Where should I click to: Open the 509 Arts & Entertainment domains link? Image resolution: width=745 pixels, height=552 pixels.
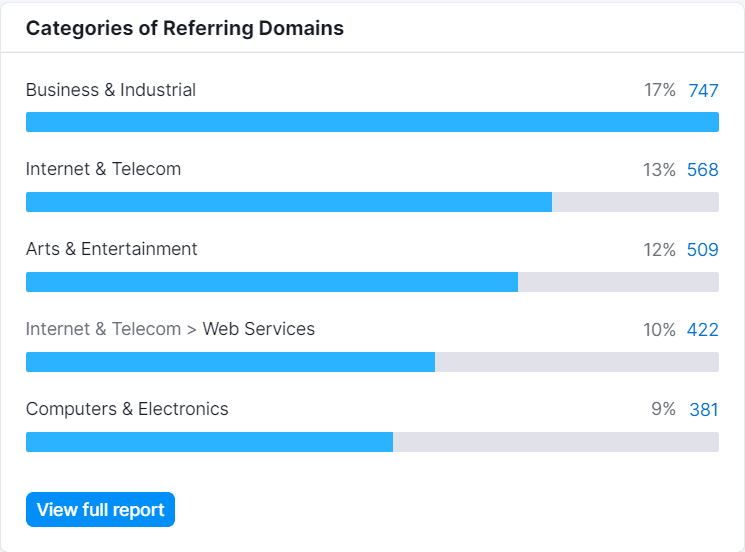point(703,249)
